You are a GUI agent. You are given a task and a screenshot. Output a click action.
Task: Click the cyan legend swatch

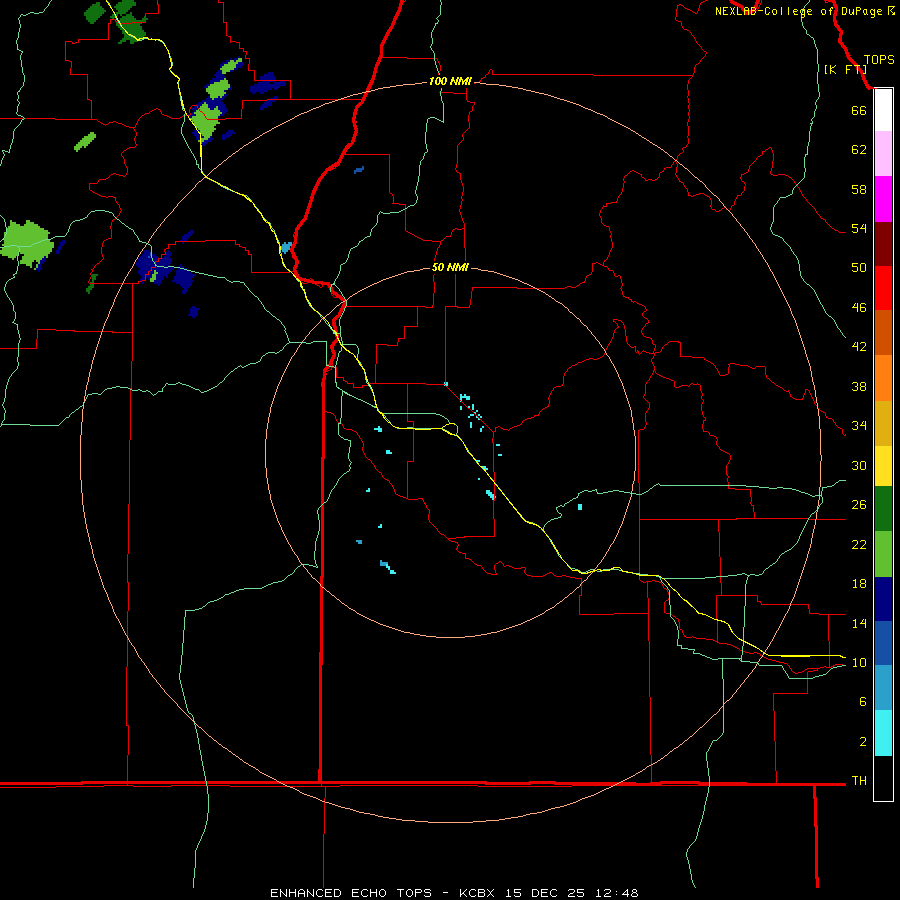(x=883, y=733)
